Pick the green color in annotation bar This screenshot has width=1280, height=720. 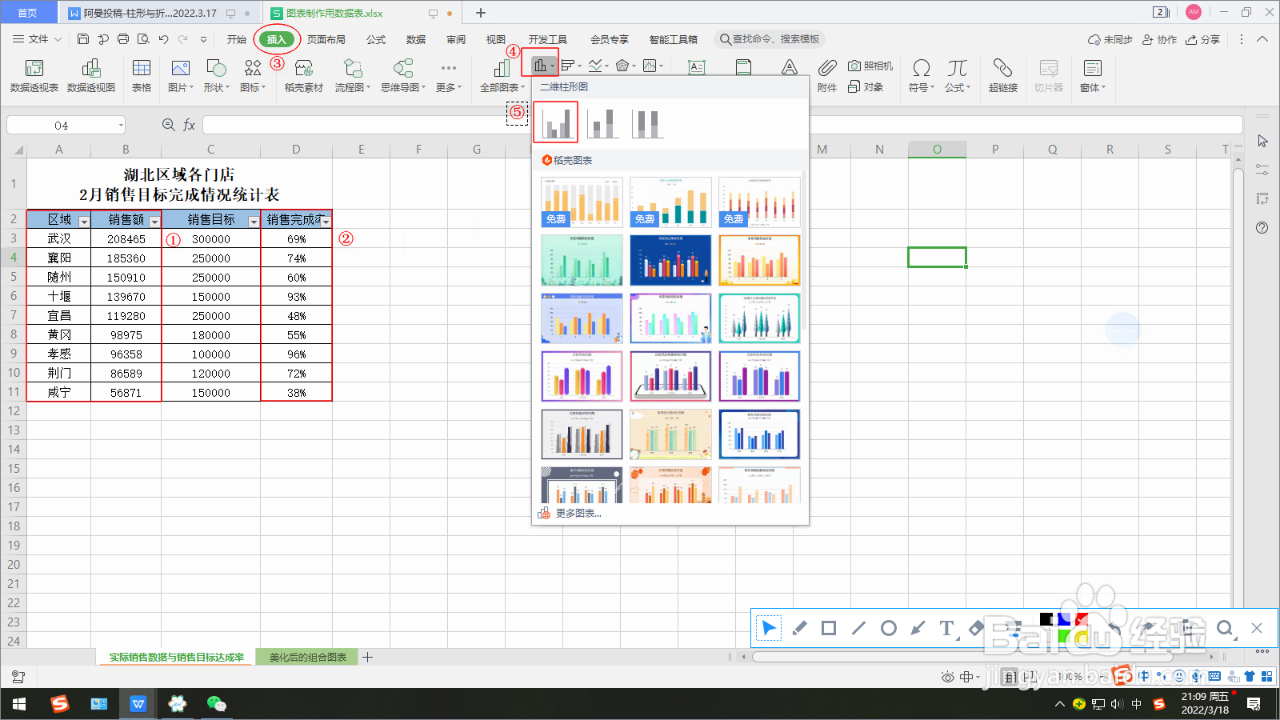1064,636
